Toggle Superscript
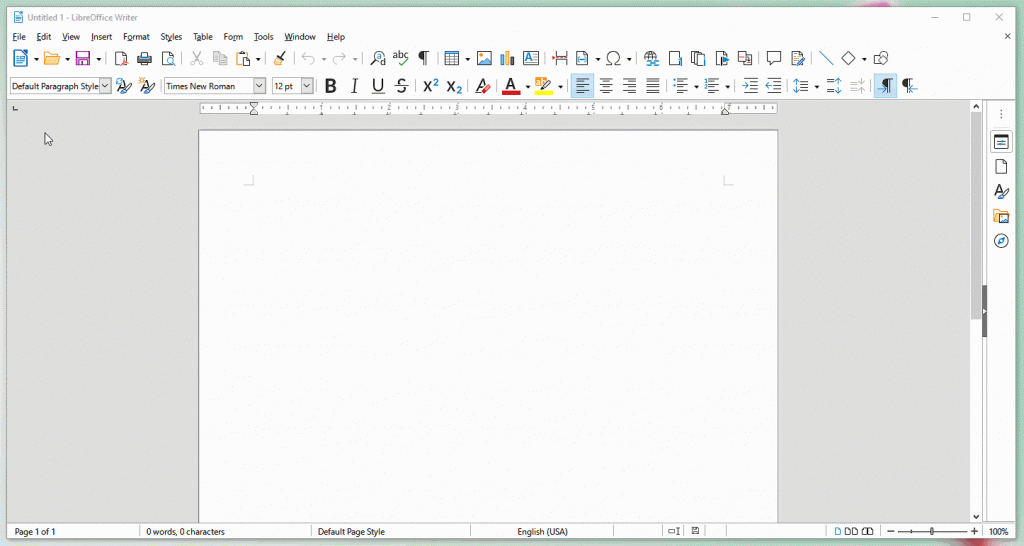Viewport: 1024px width, 546px height. 430,86
